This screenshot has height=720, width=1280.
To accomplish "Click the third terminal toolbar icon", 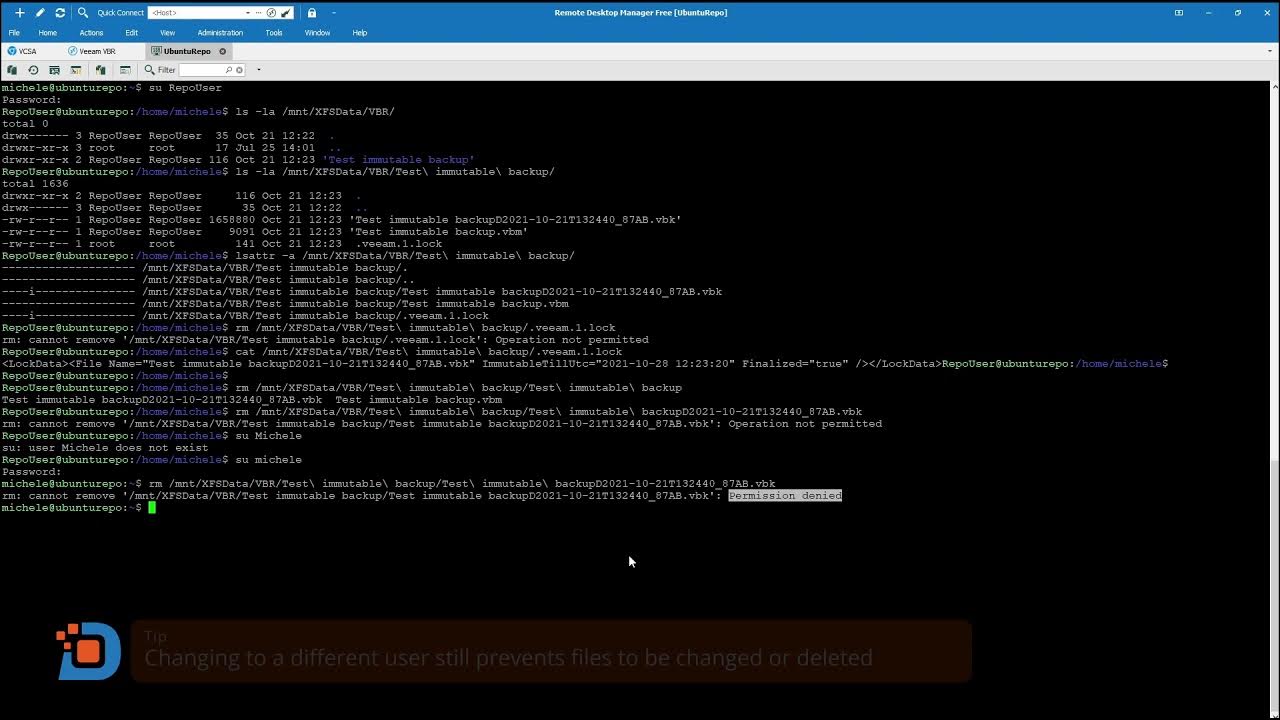I will tap(54, 70).
